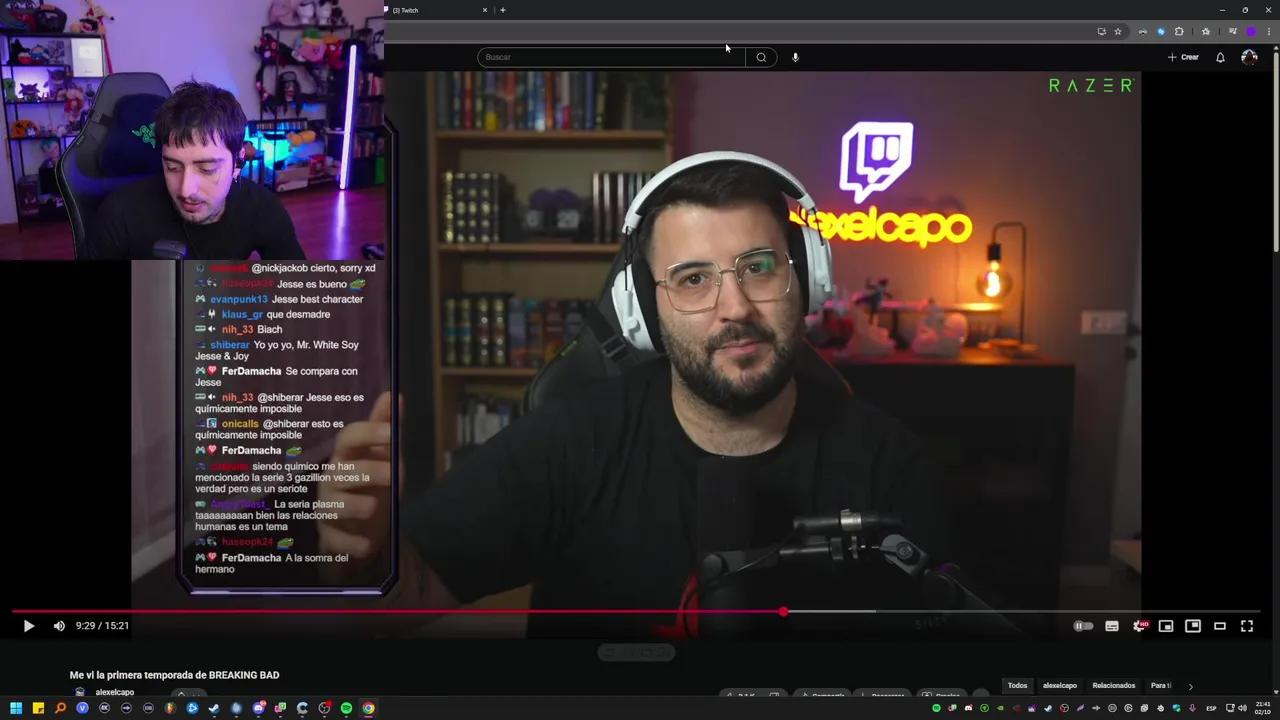
Task: Click FerDamacha's message 'A la somra del hermano'
Action: [x=271, y=563]
